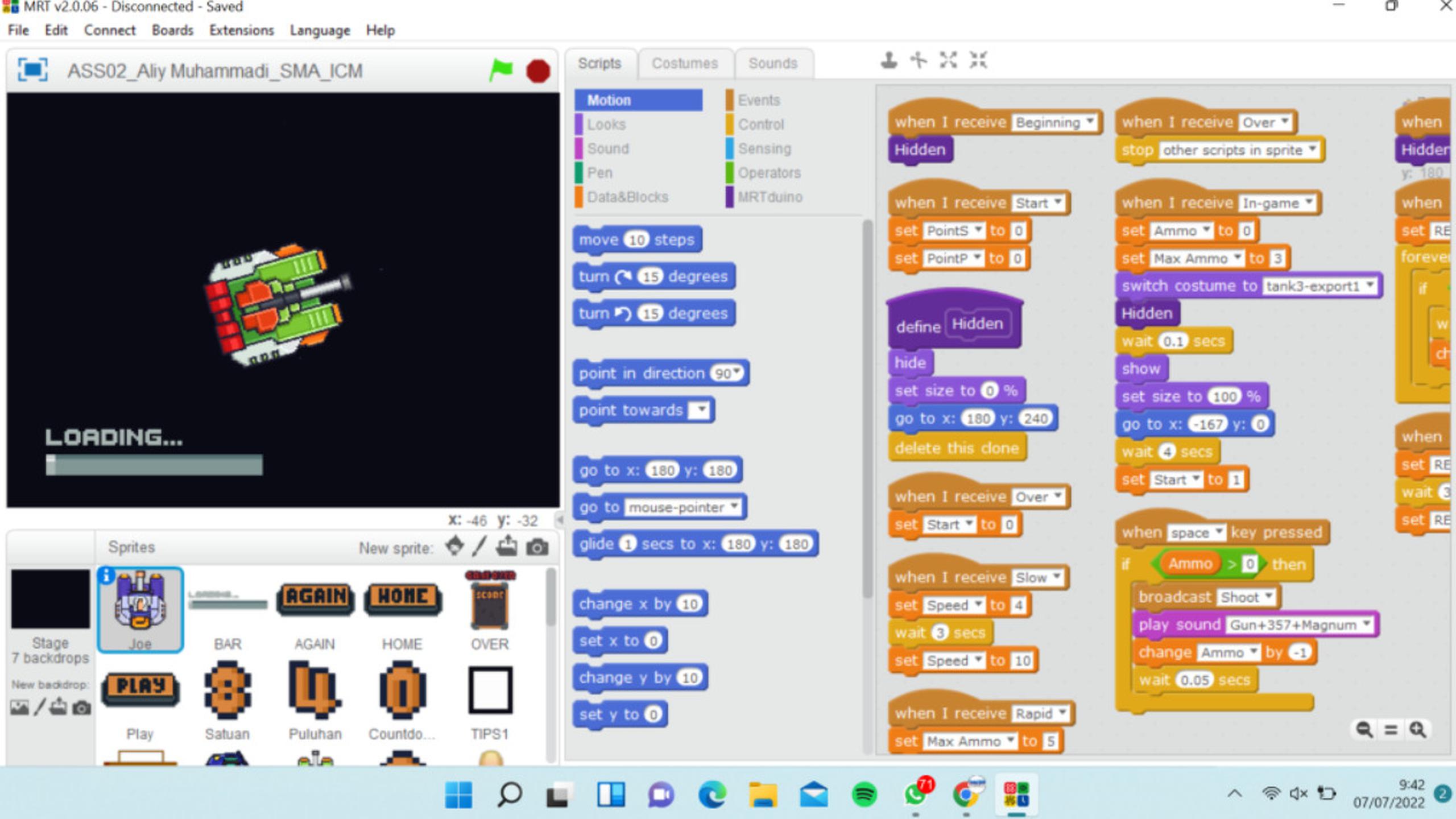Open Gun+357+Magnum sound dropdown
1456x819 pixels.
[x=1366, y=623]
